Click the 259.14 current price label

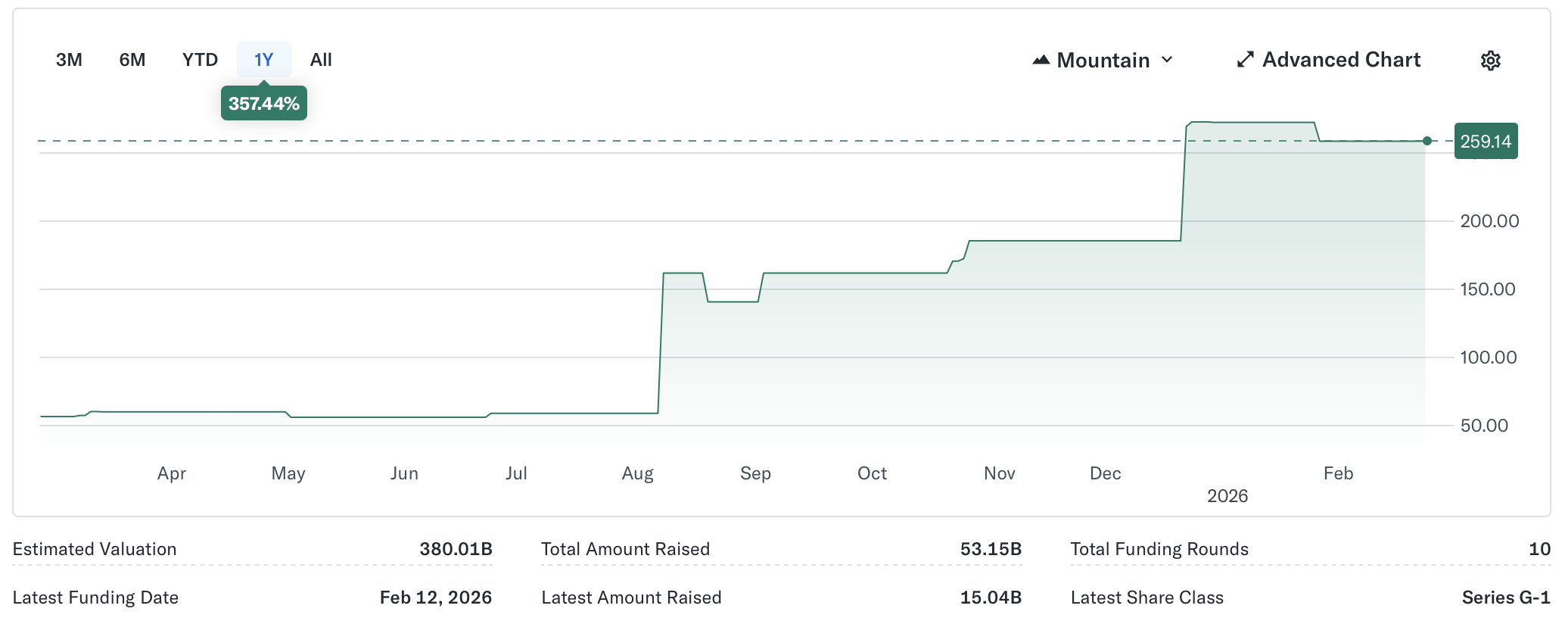click(1485, 142)
